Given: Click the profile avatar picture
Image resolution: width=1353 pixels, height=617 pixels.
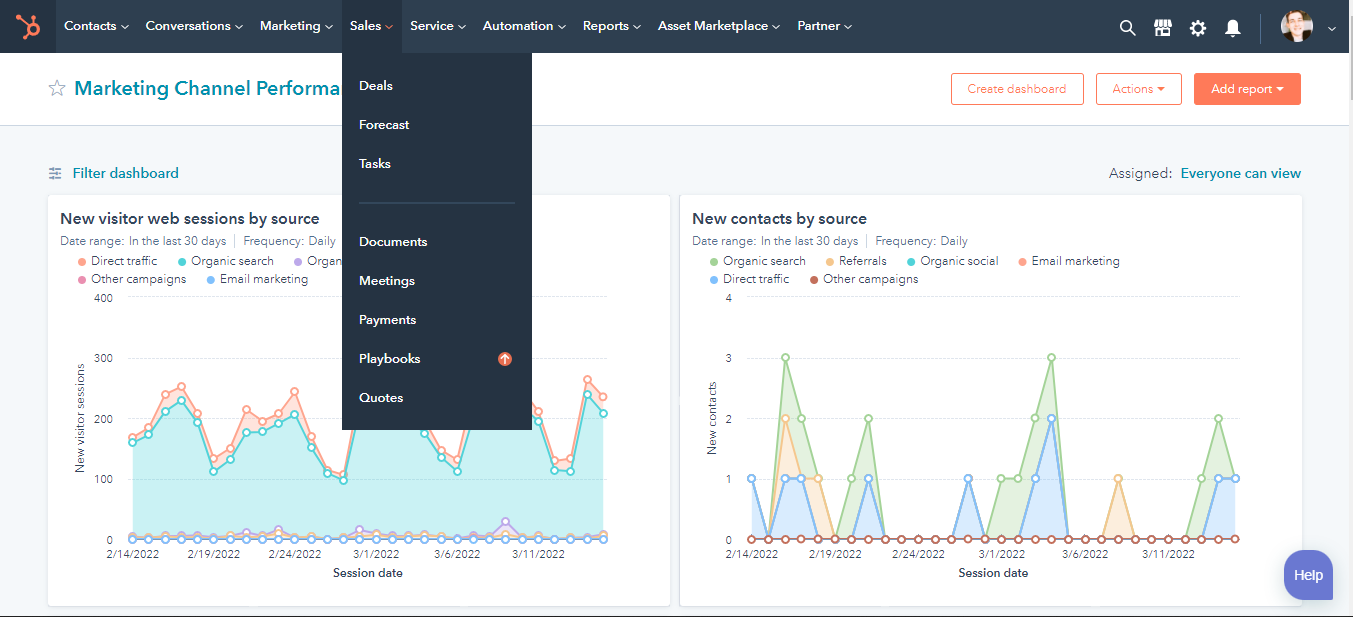Looking at the screenshot, I should 1297,26.
